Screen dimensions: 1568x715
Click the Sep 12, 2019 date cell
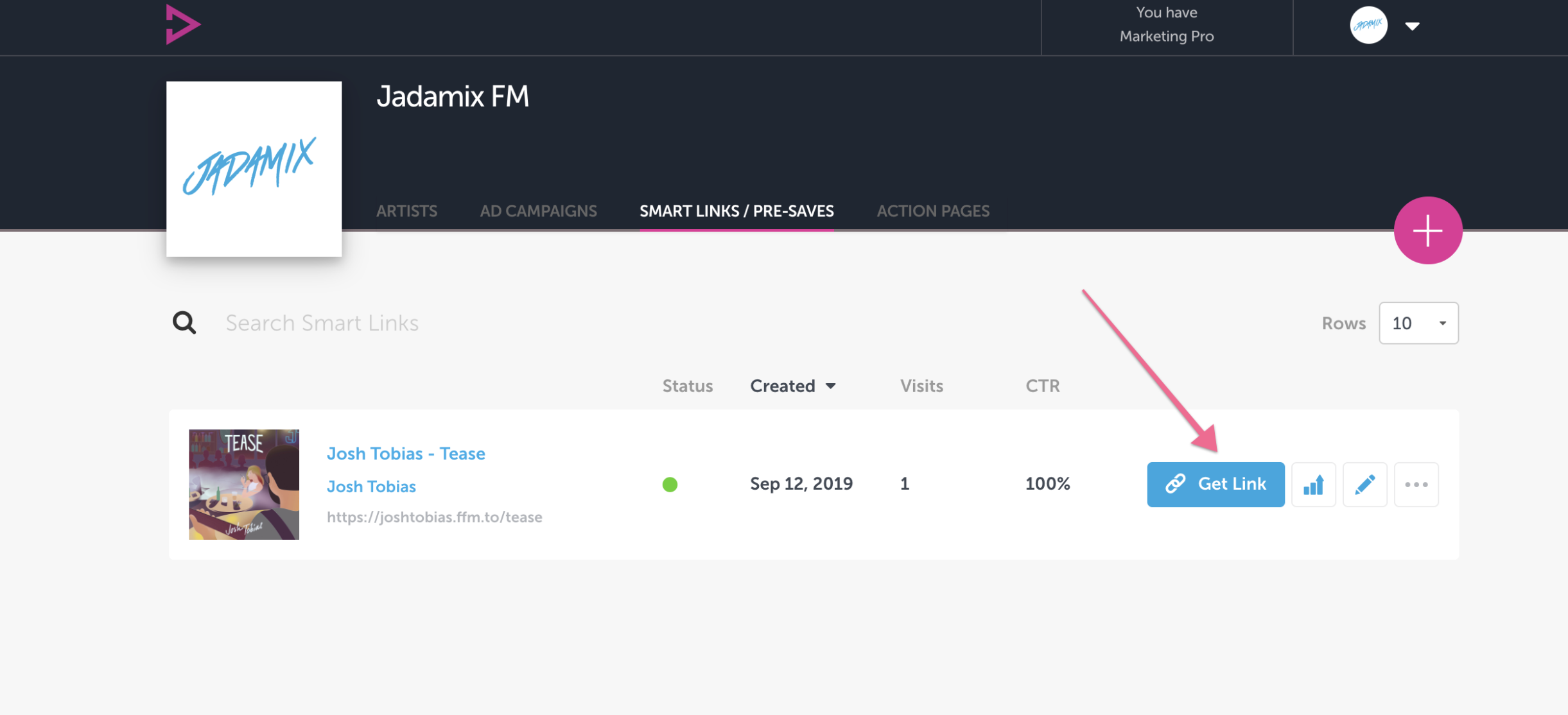[801, 484]
